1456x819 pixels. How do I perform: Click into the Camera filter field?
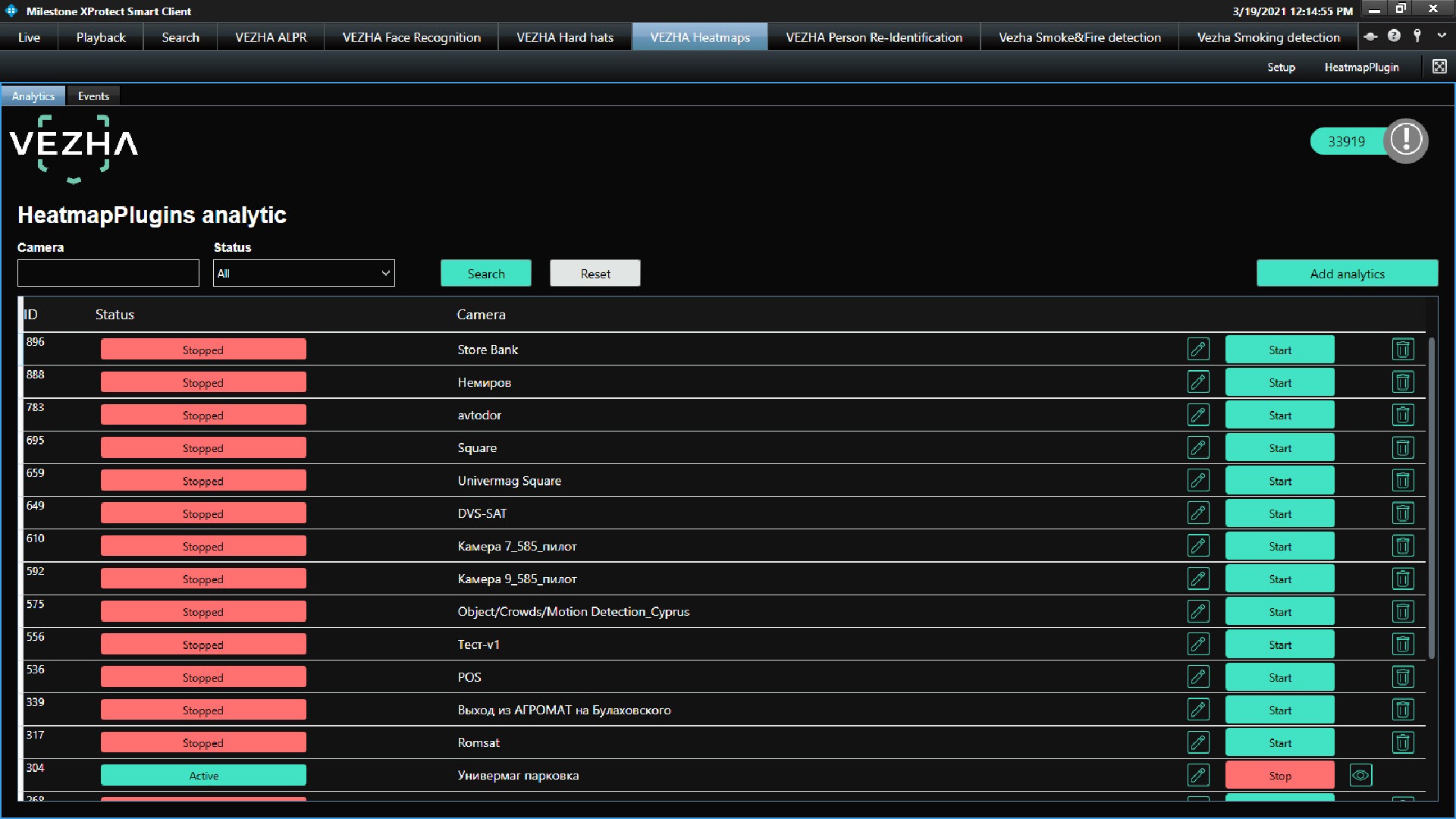(x=108, y=273)
